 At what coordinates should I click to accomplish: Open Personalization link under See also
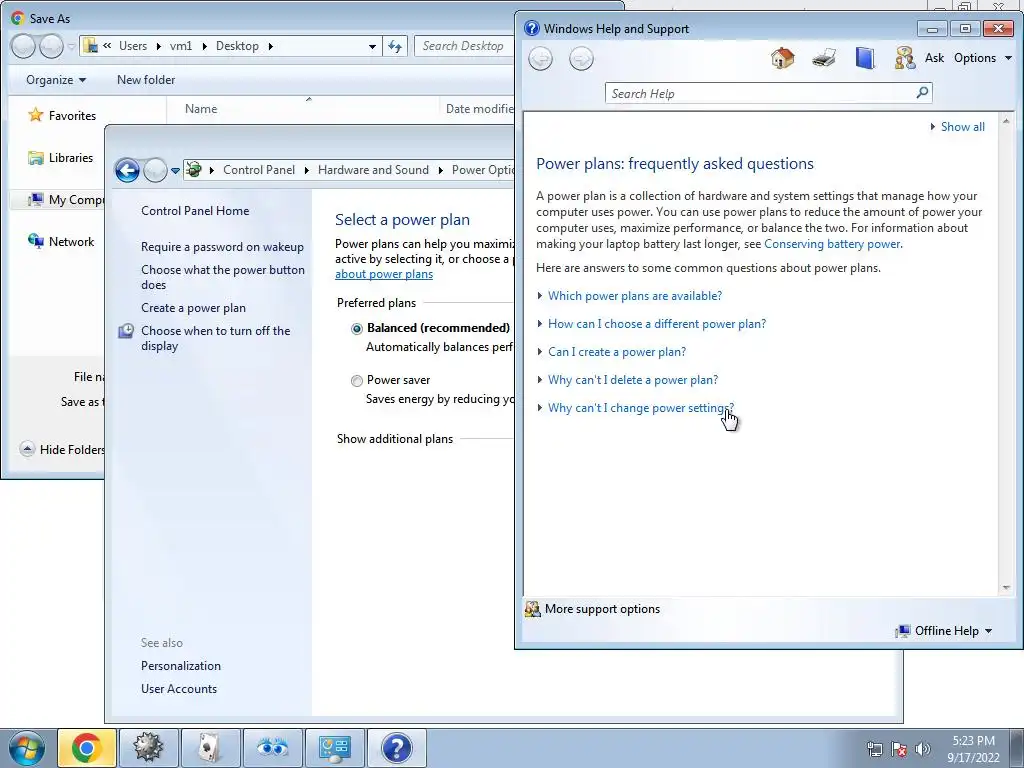181,665
